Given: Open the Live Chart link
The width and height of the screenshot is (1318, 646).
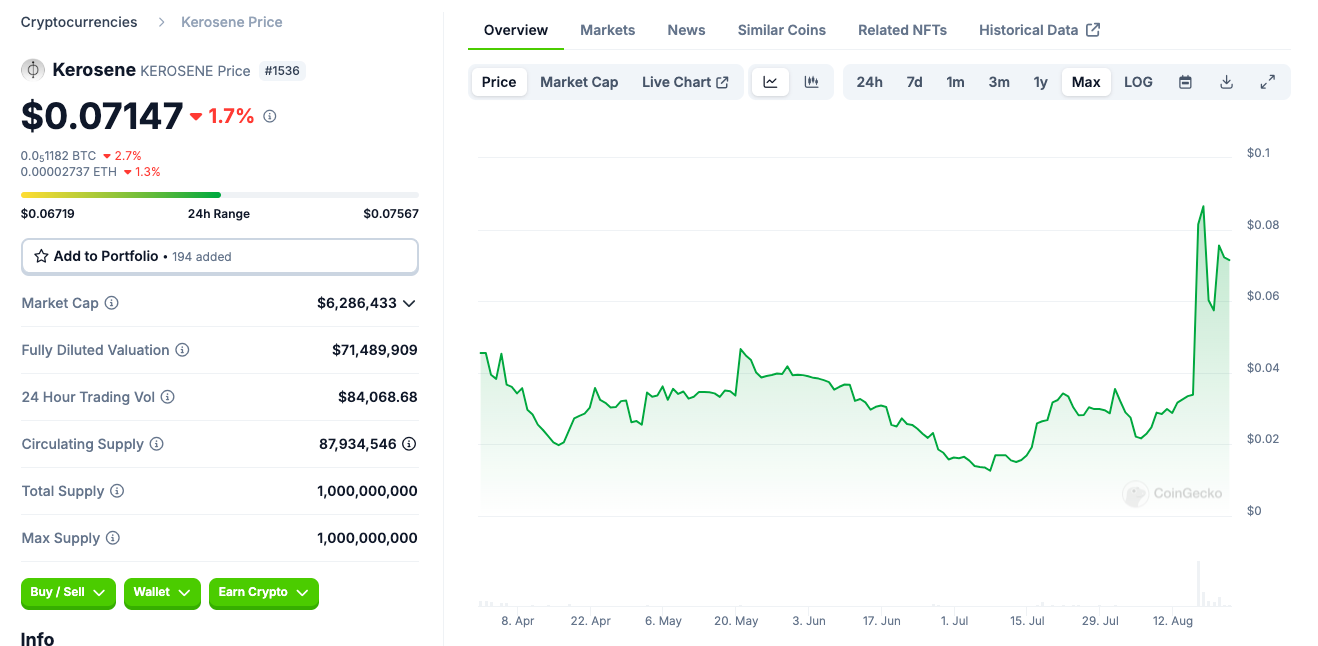Looking at the screenshot, I should point(685,82).
